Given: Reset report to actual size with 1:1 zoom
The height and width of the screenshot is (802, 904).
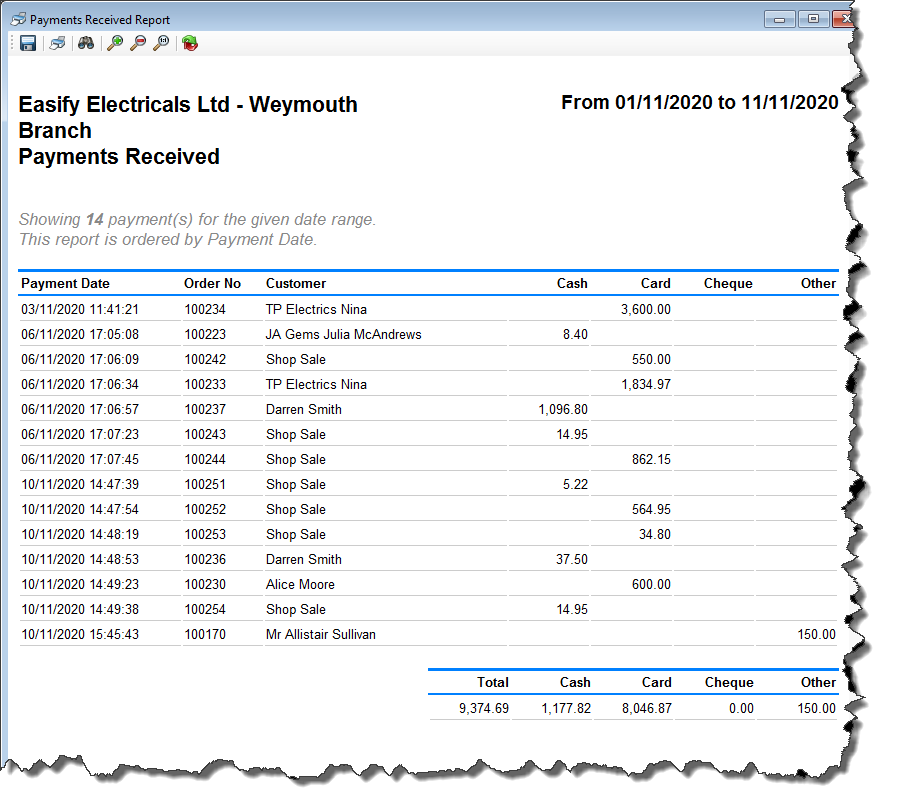Looking at the screenshot, I should (161, 43).
